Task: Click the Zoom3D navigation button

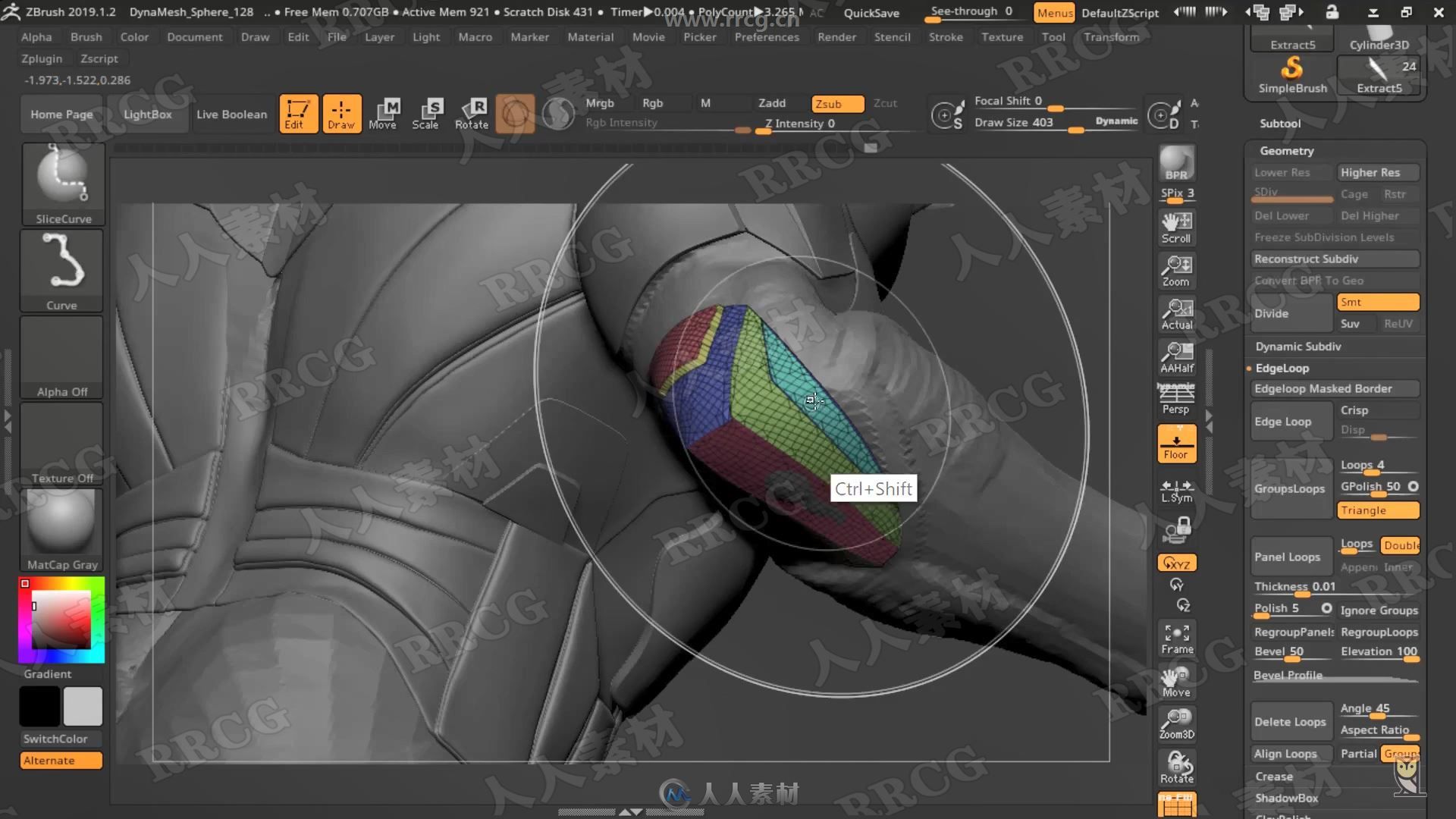Action: point(1177,723)
